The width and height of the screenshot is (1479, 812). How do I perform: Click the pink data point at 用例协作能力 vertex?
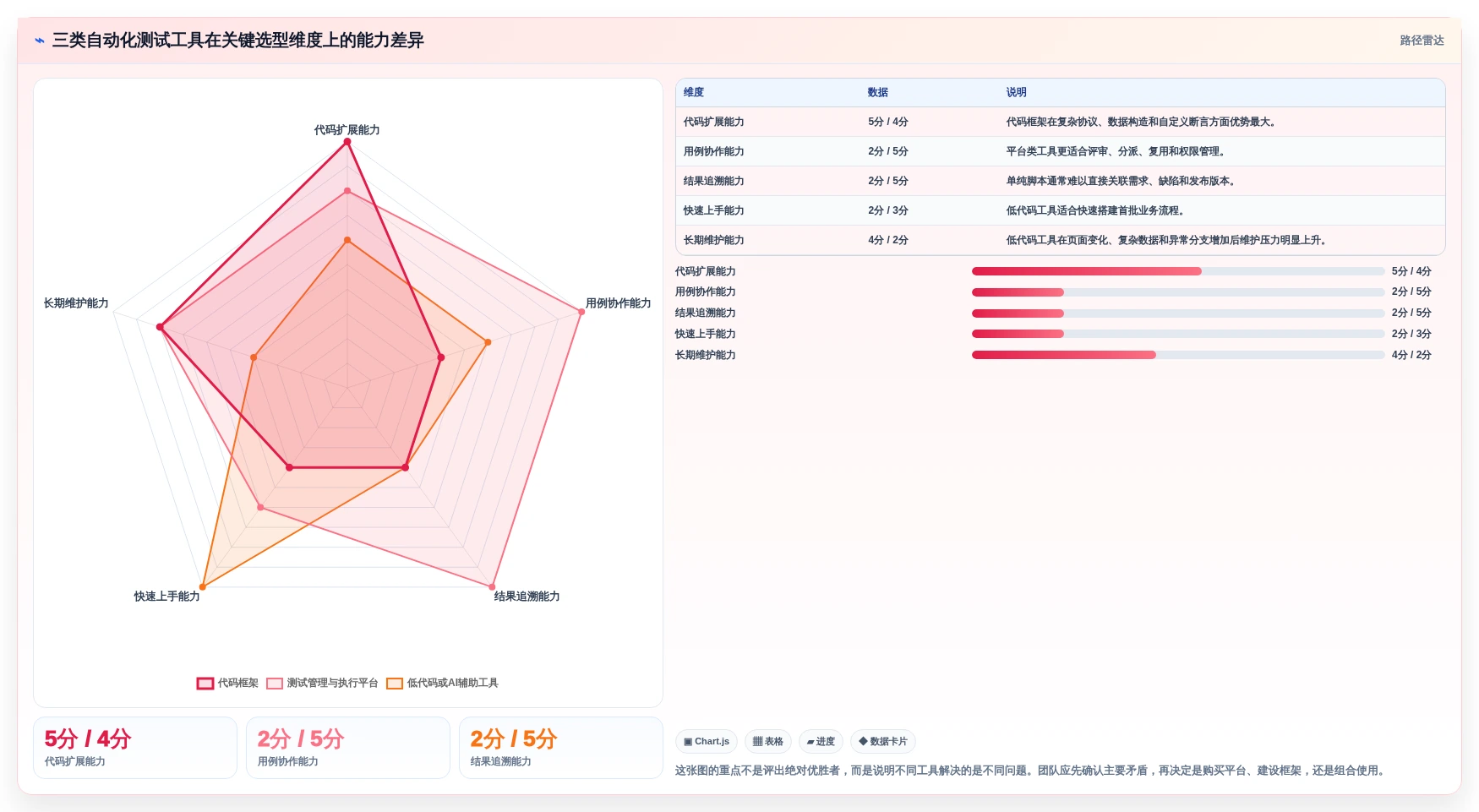pyautogui.click(x=581, y=312)
